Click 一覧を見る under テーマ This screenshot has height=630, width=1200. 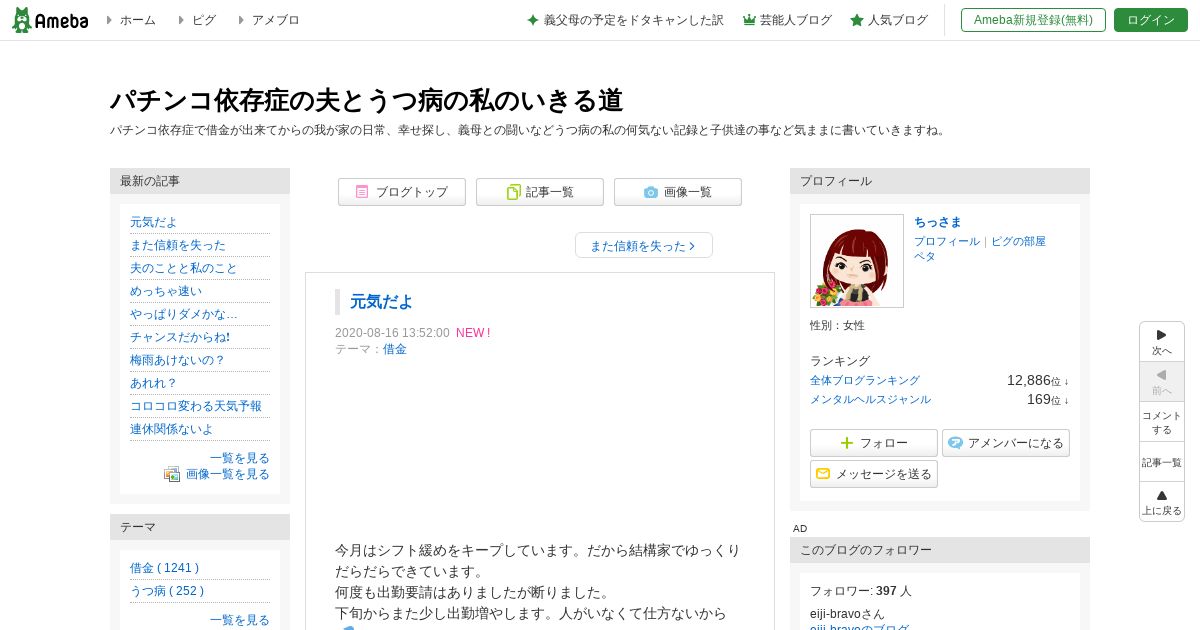click(240, 620)
